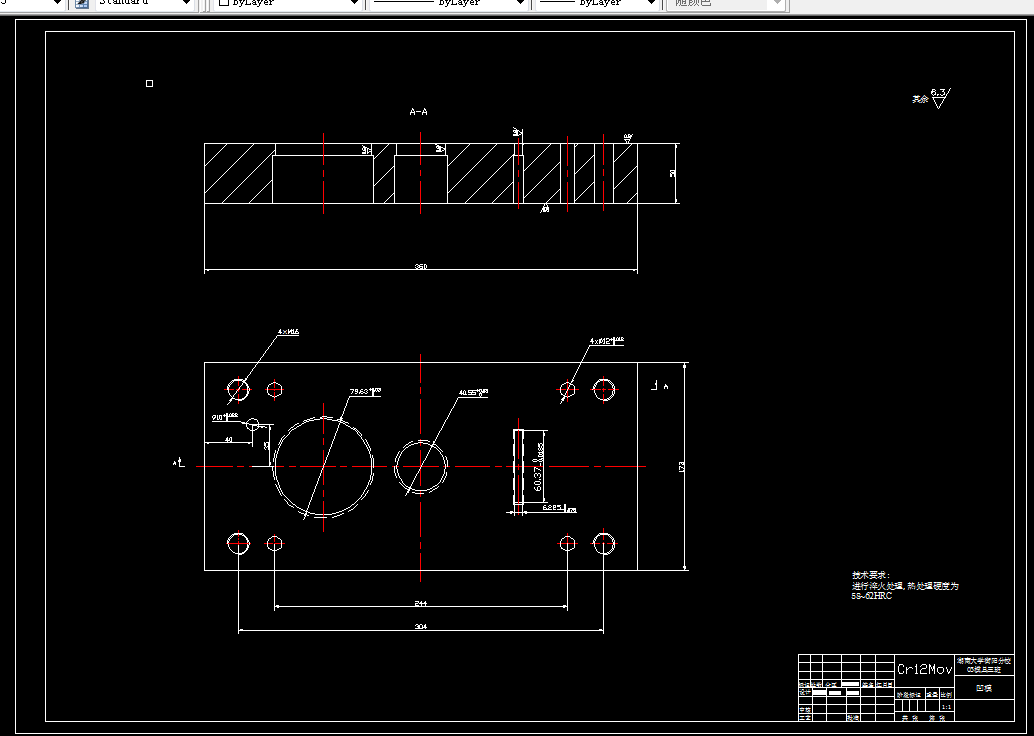Select the 6.285 slot width dimension
Screen dimensions: 1034x736
pyautogui.click(x=559, y=508)
